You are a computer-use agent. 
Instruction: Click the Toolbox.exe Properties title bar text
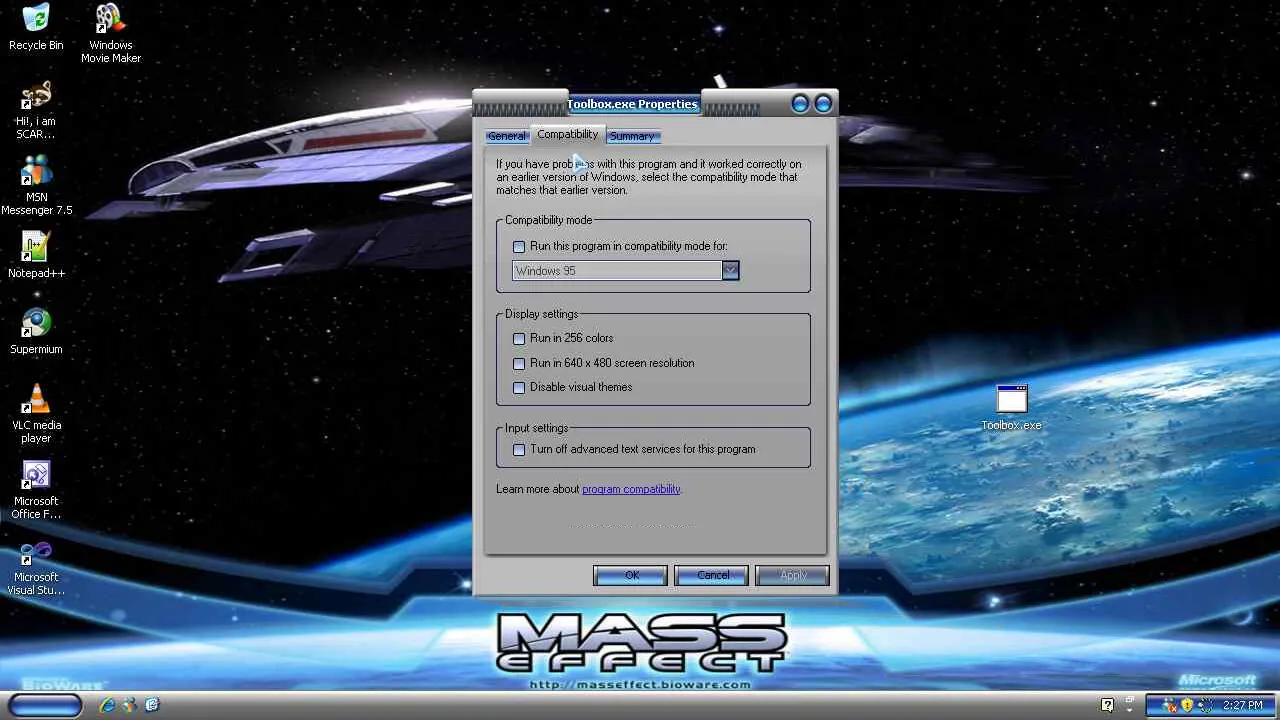coord(632,104)
